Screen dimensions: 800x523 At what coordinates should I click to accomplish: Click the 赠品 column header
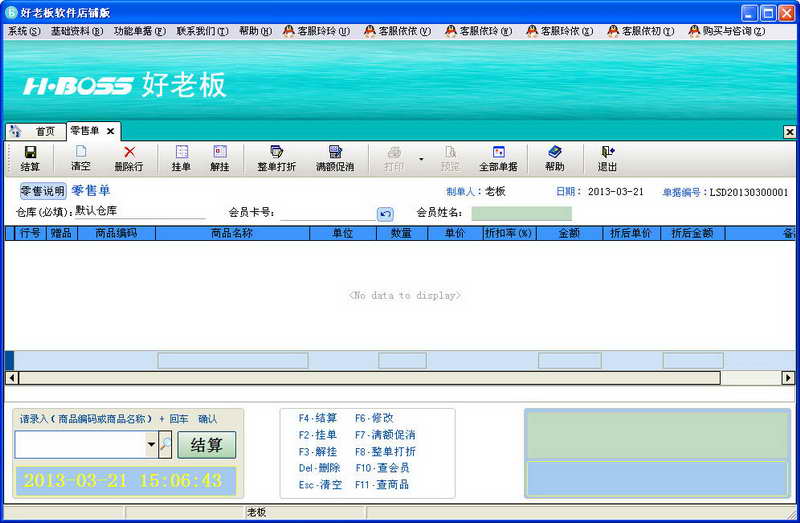point(62,233)
